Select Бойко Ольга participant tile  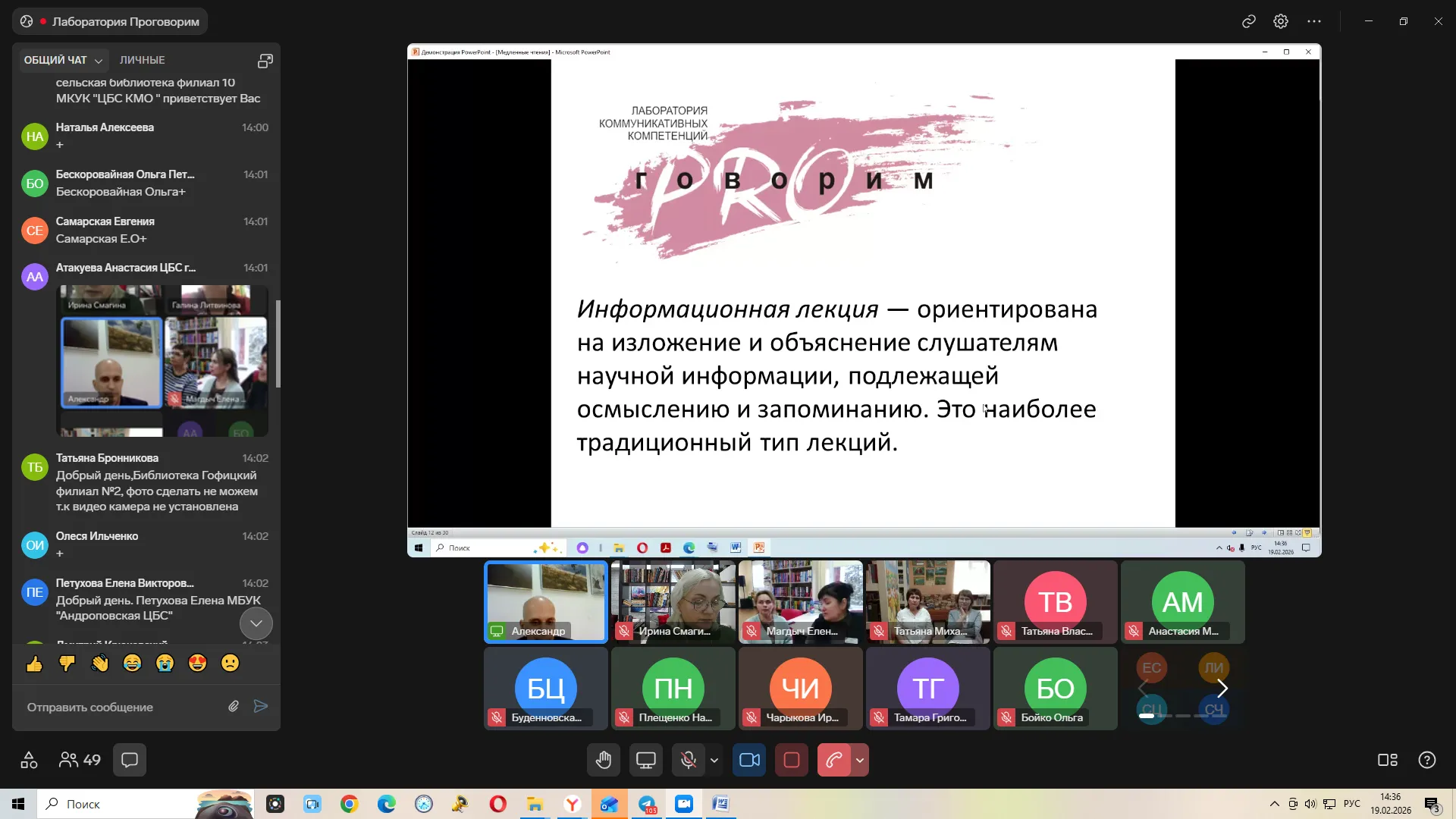coord(1056,689)
